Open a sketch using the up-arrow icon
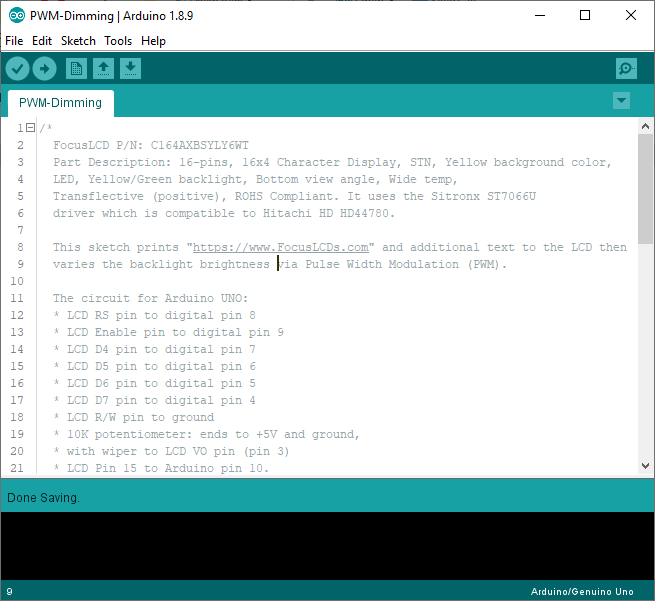Screen dimensions: 655x601 104,68
